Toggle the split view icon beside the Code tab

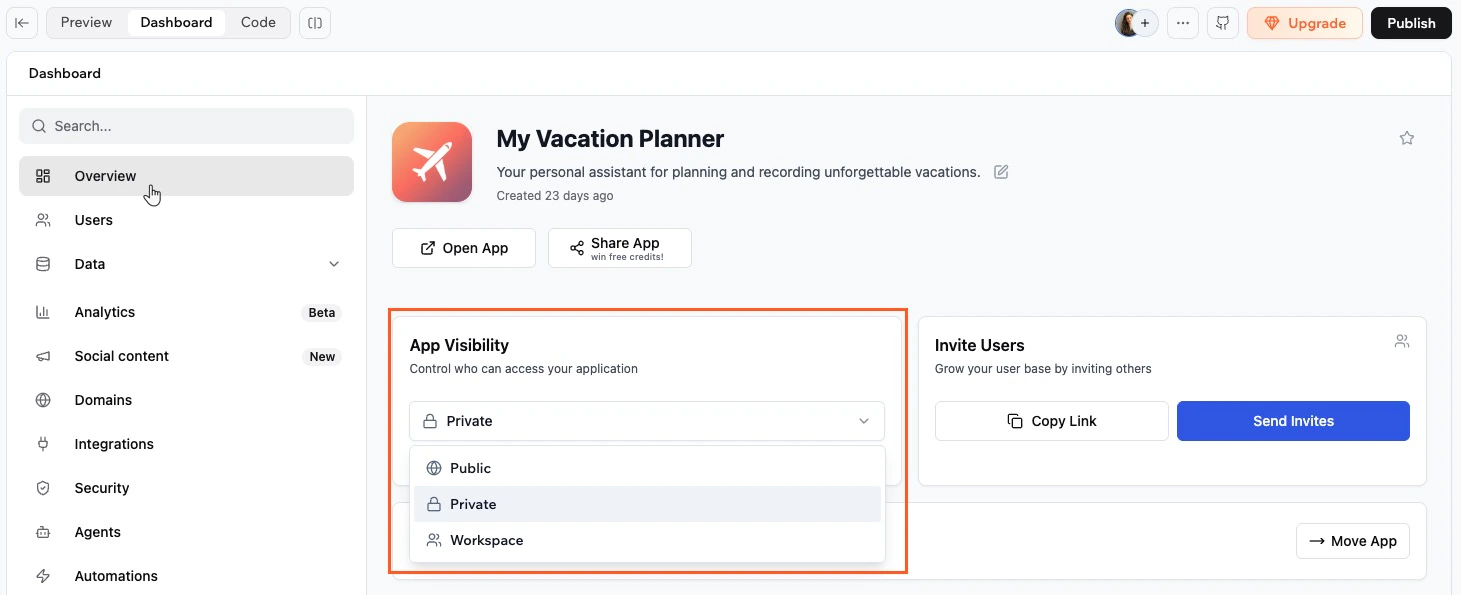click(x=314, y=22)
